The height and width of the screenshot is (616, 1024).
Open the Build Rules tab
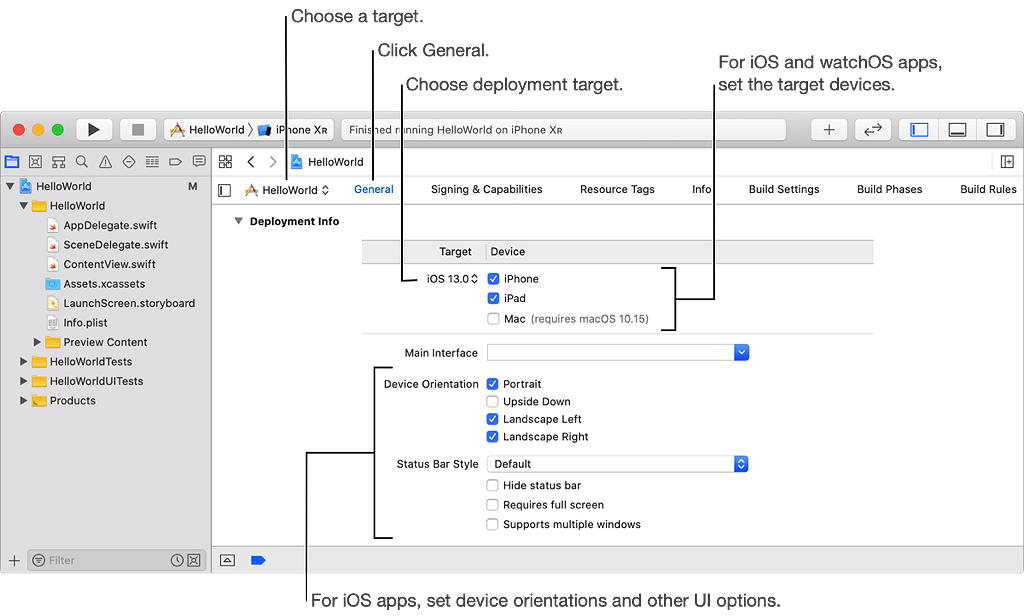pos(988,189)
